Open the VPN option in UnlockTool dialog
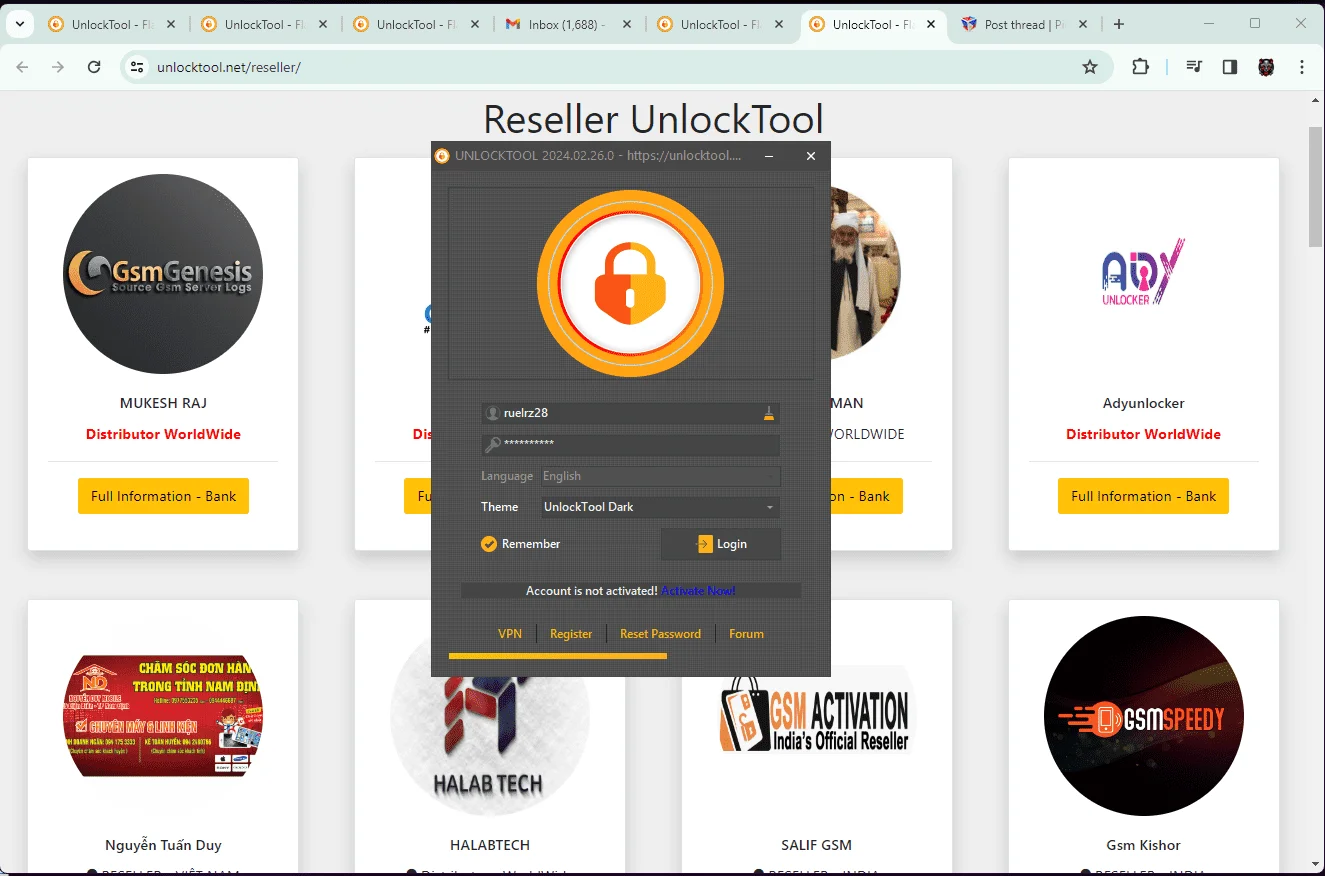 [510, 634]
